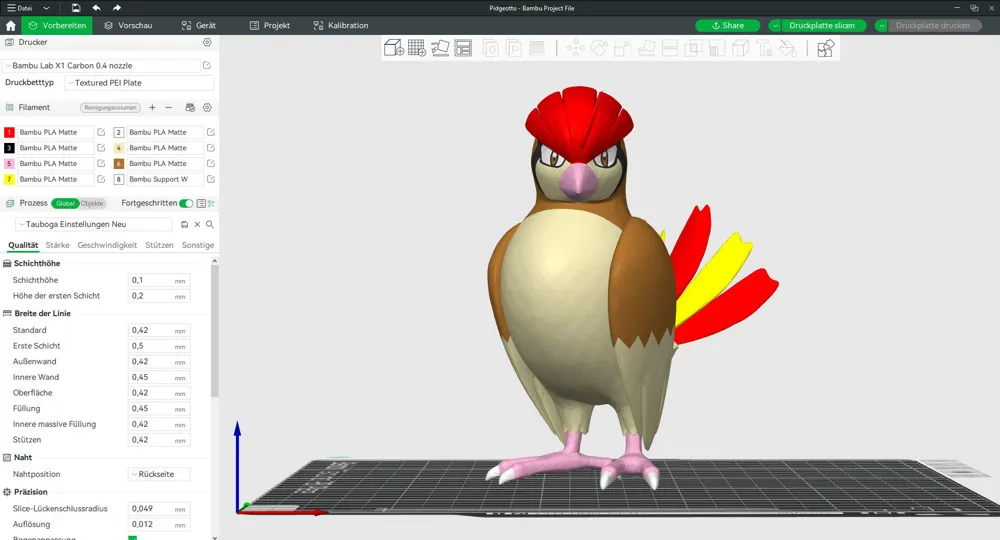Open the Druckplatte drucken dropdown arrow

tap(881, 26)
